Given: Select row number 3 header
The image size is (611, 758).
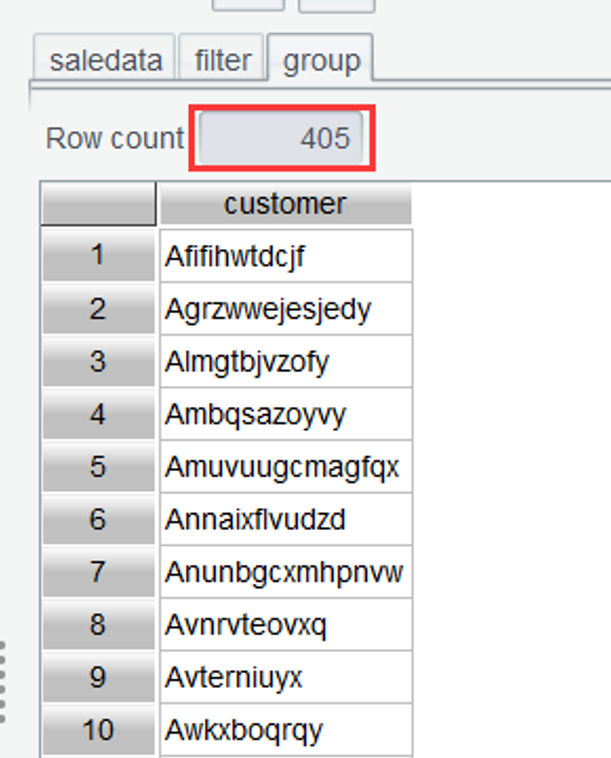Looking at the screenshot, I should coord(98,361).
